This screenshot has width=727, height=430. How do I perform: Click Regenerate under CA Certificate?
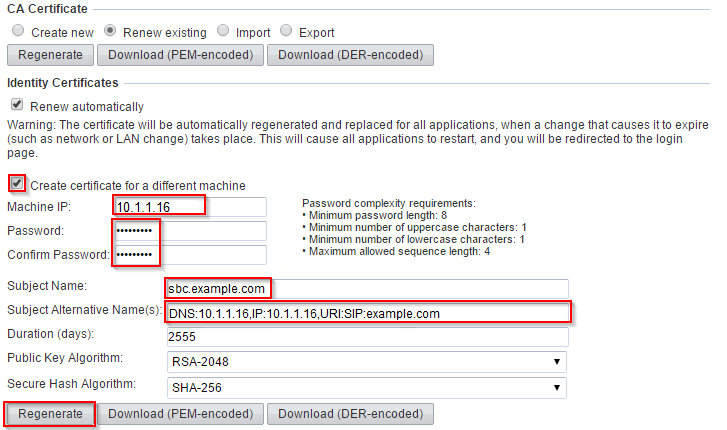pyautogui.click(x=50, y=55)
